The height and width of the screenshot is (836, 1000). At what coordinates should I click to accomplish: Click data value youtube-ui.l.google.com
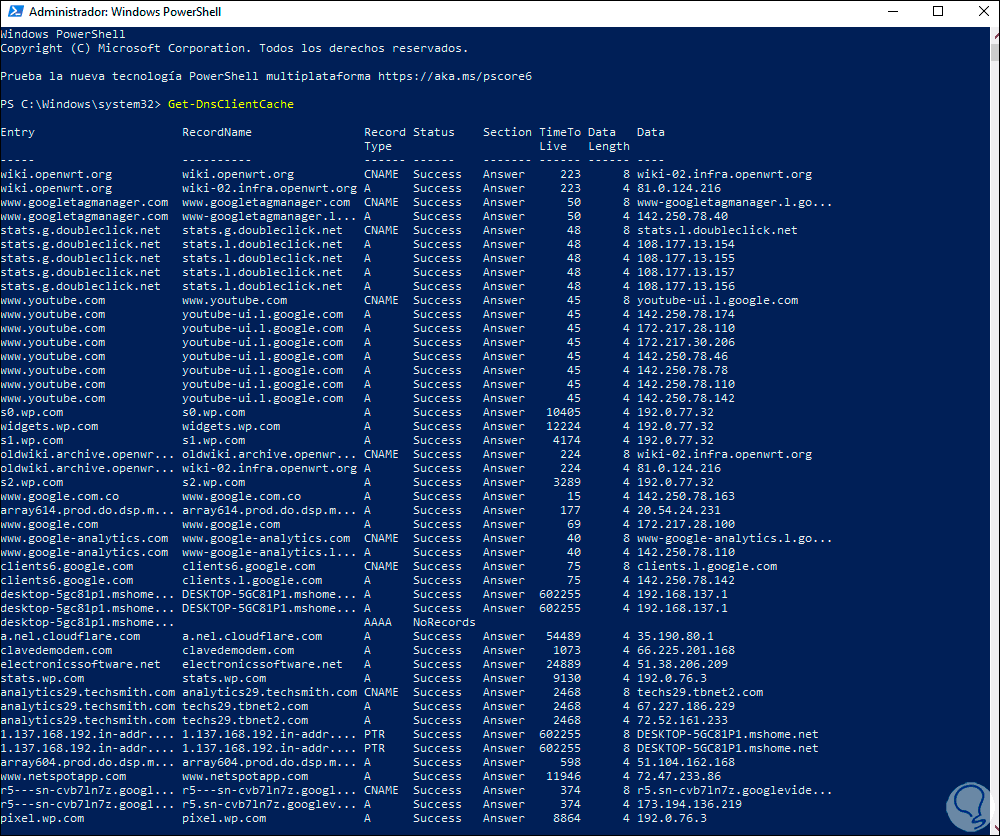717,300
